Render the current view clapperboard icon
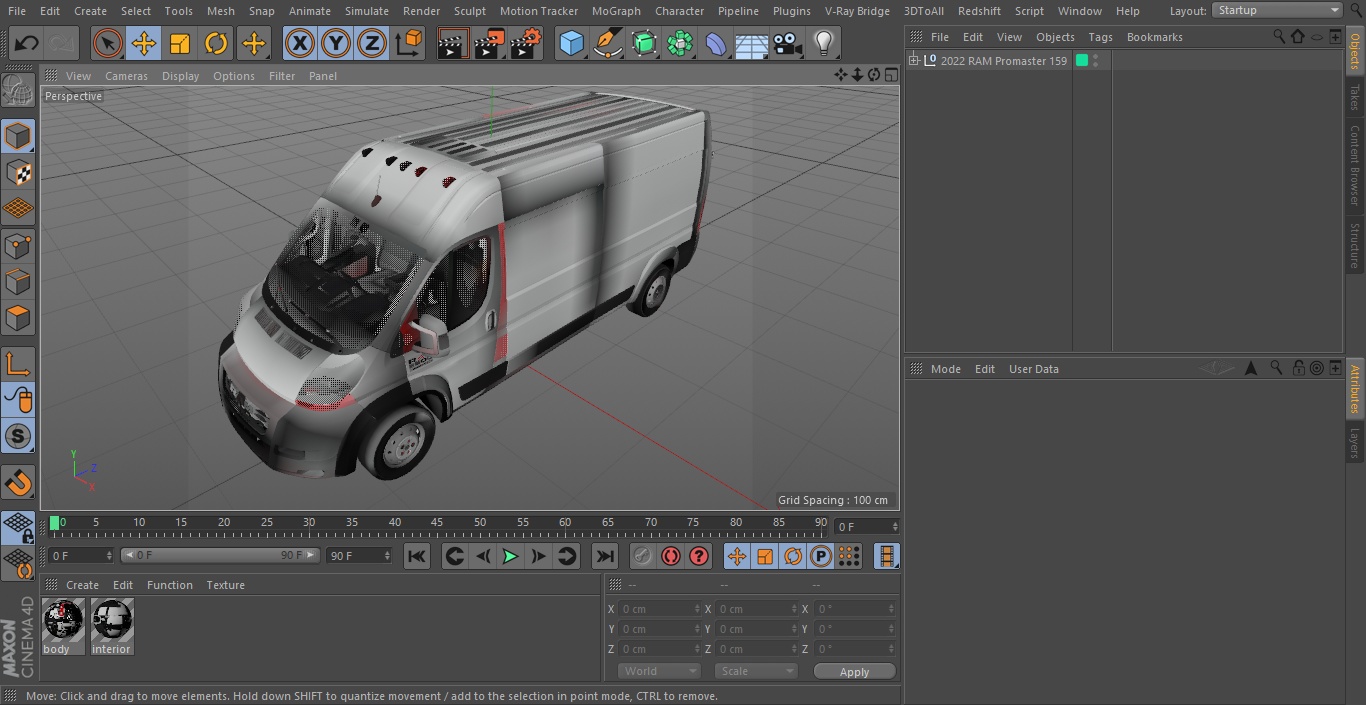Viewport: 1366px width, 705px height. tap(453, 44)
